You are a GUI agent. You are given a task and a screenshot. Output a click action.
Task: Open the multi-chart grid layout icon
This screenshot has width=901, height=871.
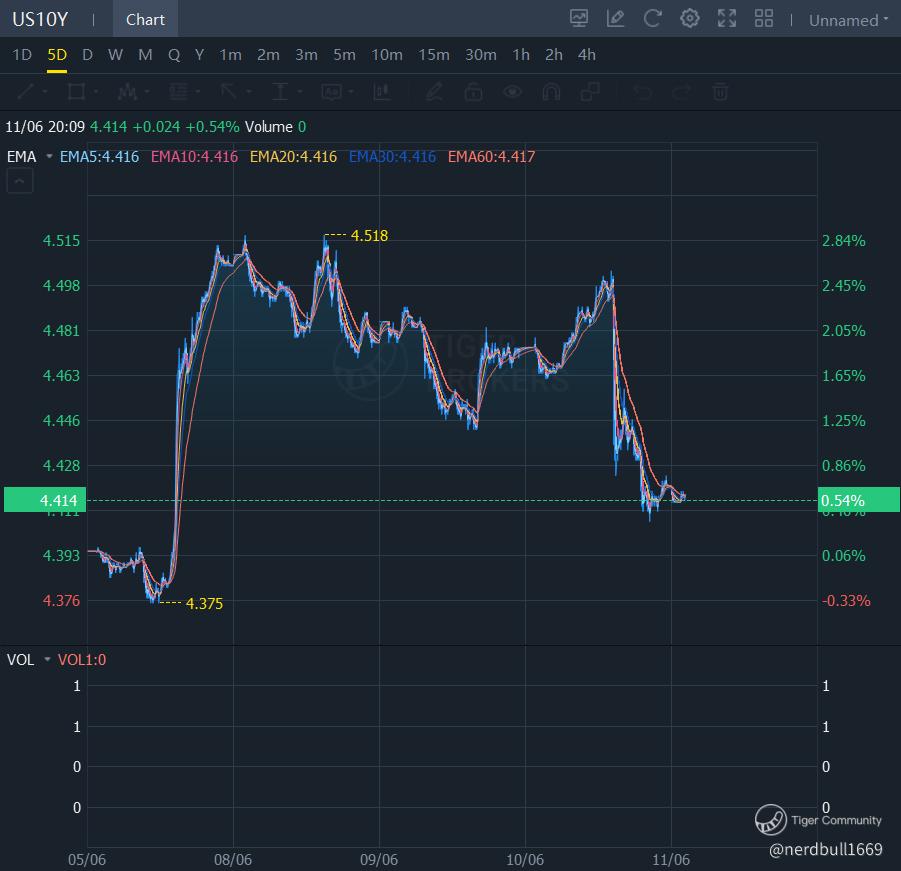click(x=764, y=18)
